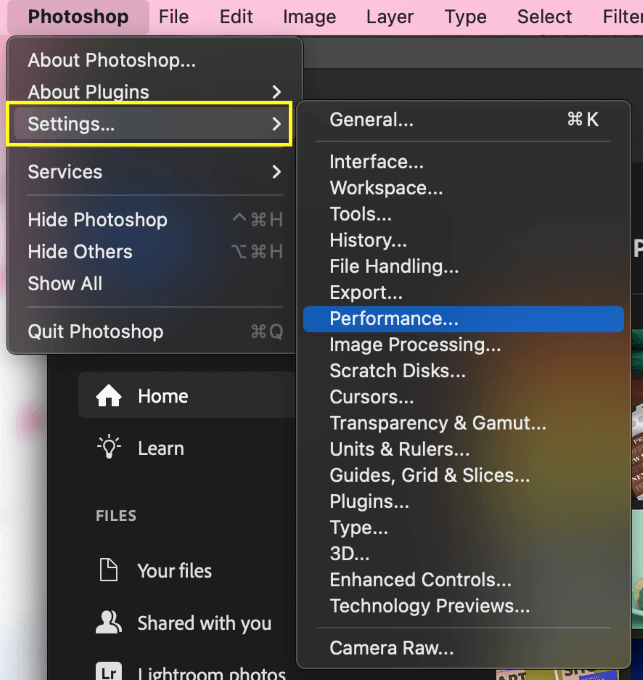Go to Shared with you link
The image size is (643, 680).
tap(204, 623)
